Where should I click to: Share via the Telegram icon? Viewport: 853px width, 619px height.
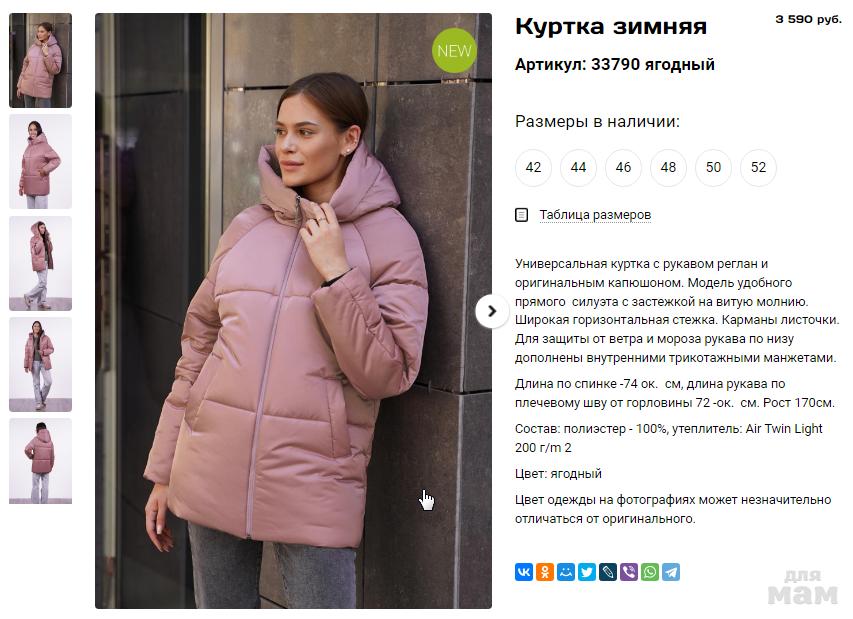coord(671,572)
